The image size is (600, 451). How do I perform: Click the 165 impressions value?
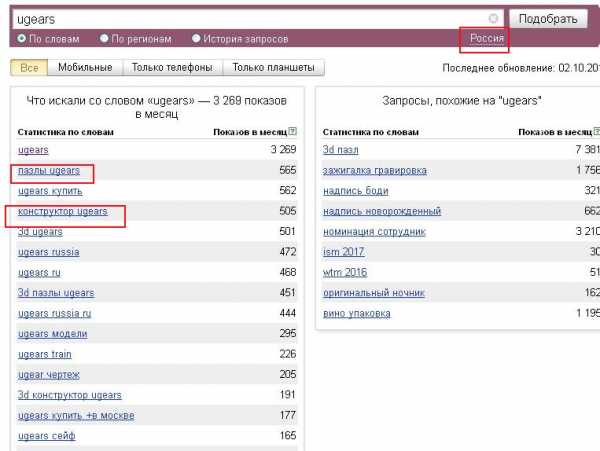click(288, 435)
